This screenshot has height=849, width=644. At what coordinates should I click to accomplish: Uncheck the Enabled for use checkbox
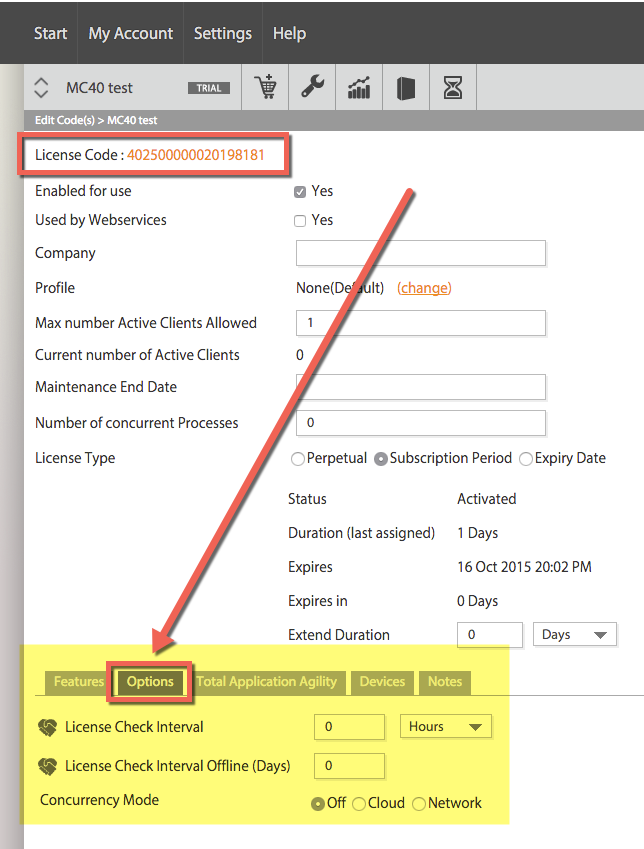(300, 192)
